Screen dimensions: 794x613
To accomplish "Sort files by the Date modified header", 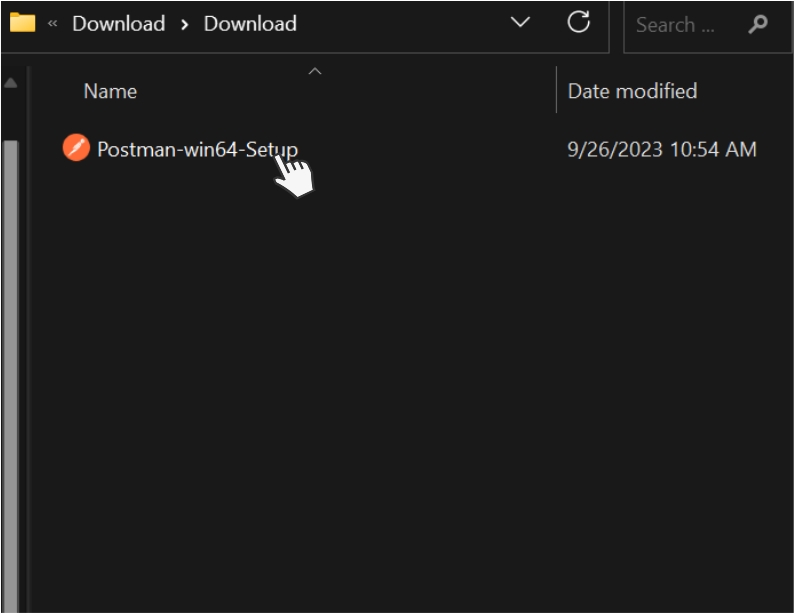I will pos(632,91).
